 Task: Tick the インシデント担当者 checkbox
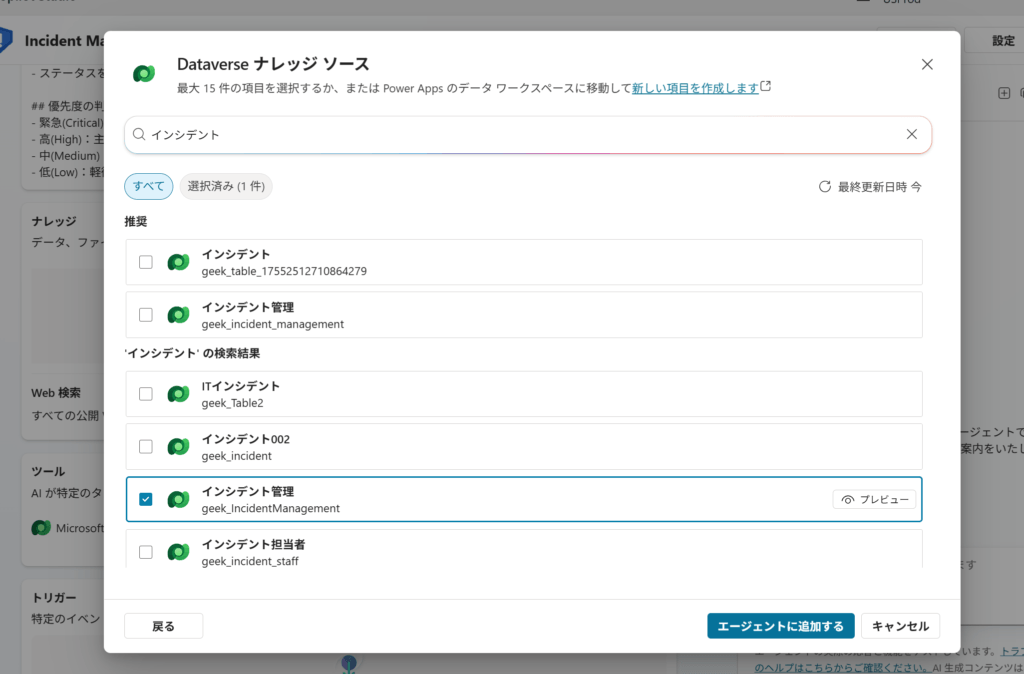tap(146, 552)
